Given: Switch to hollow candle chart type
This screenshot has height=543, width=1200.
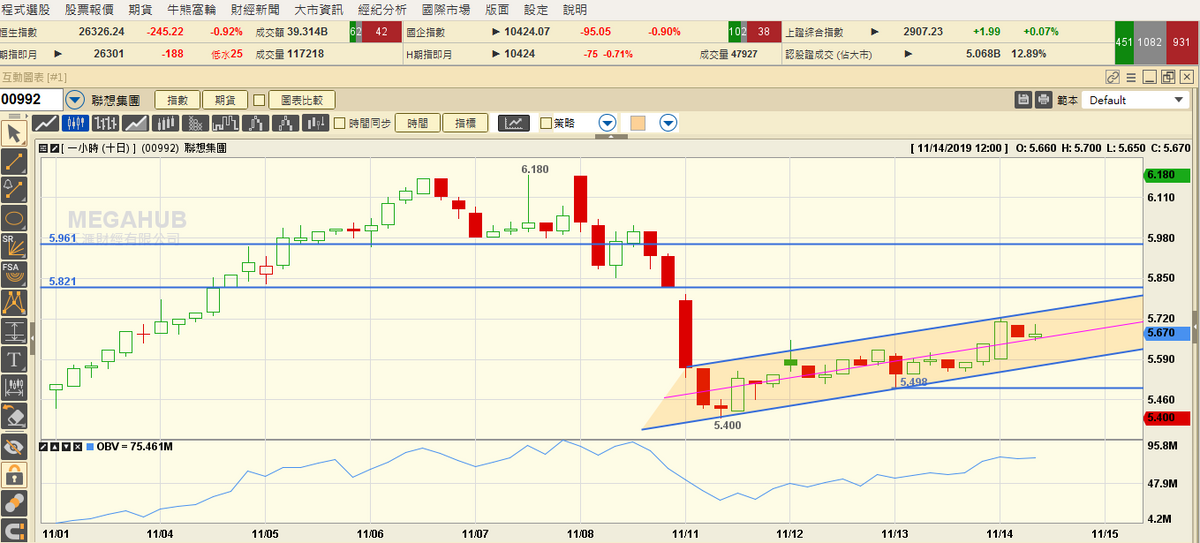Looking at the screenshot, I should 165,123.
